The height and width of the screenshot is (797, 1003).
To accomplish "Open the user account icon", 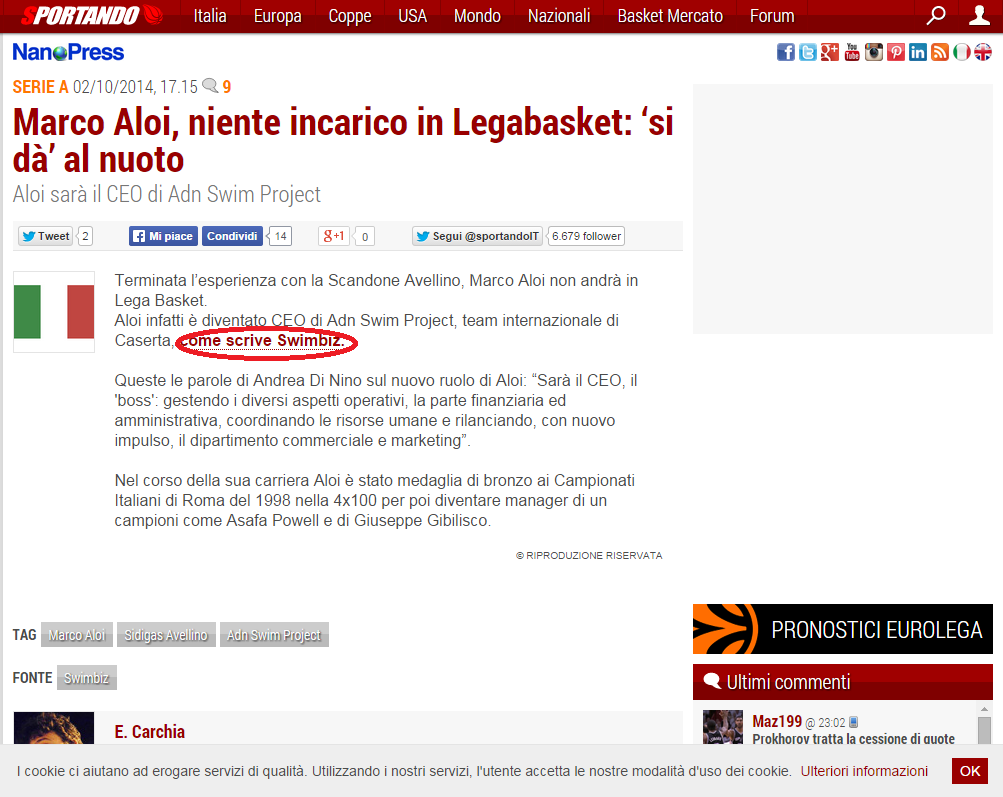I will [x=979, y=15].
